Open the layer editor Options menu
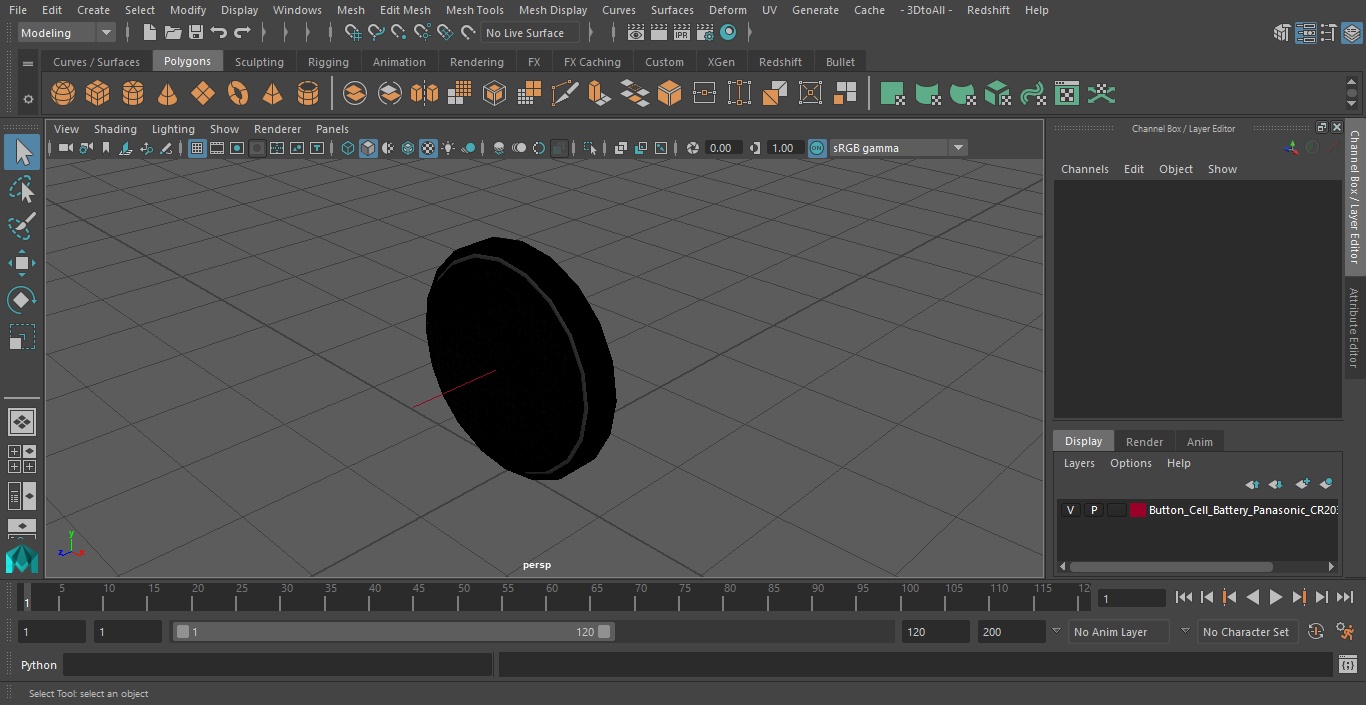 pos(1131,463)
